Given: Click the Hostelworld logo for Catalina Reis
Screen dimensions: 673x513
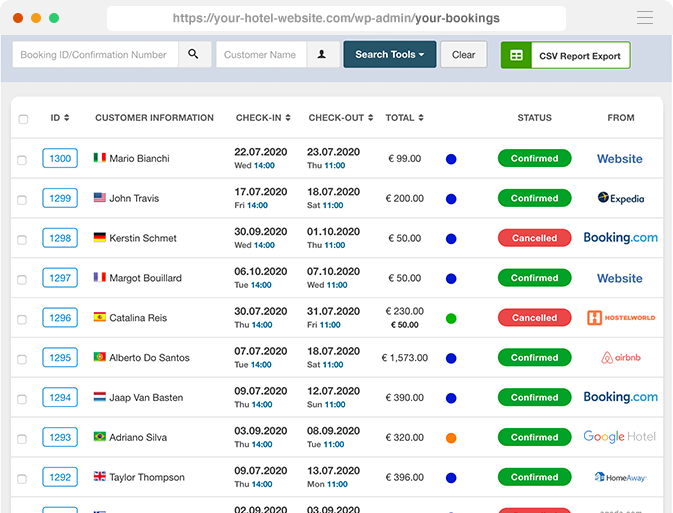Looking at the screenshot, I should [621, 318].
